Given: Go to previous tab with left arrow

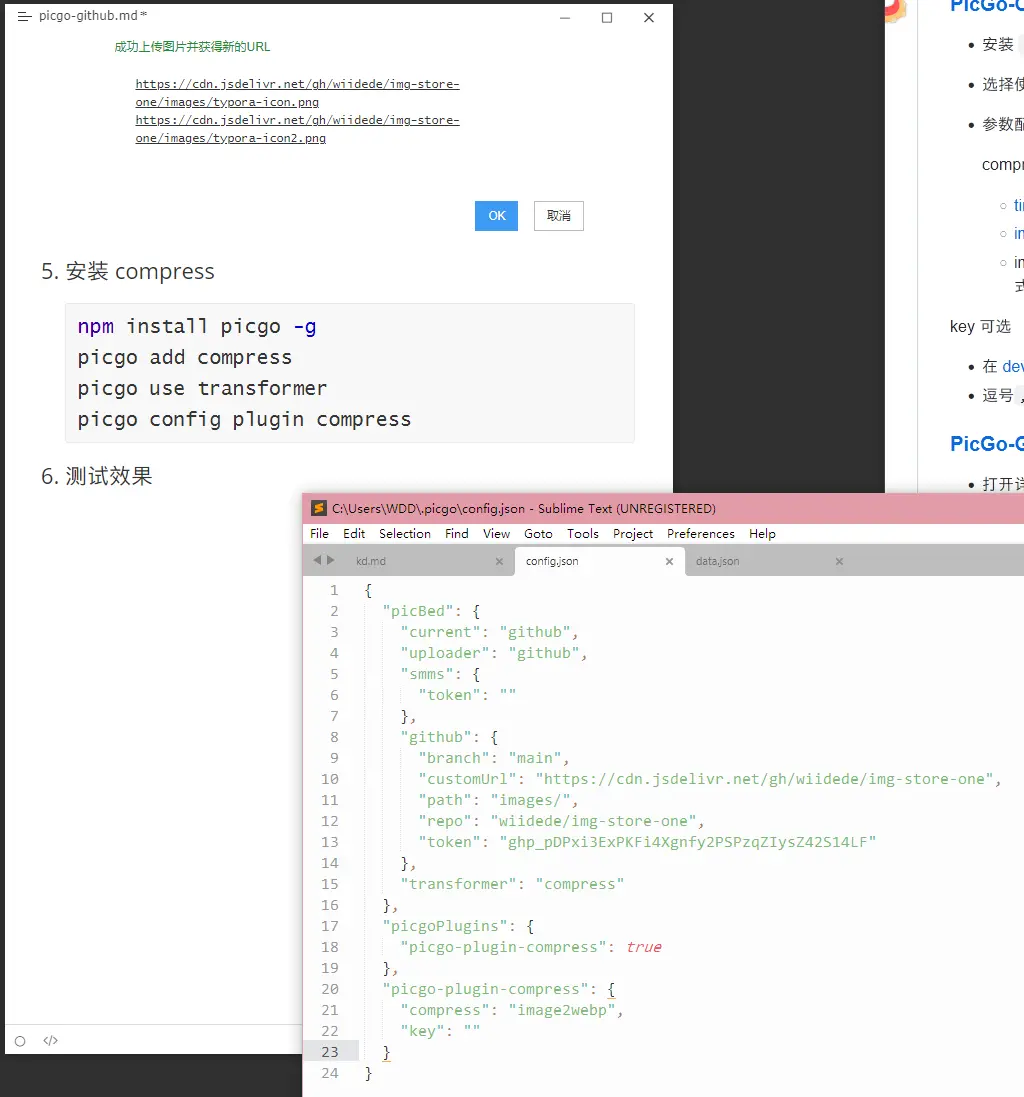Looking at the screenshot, I should coord(317,560).
